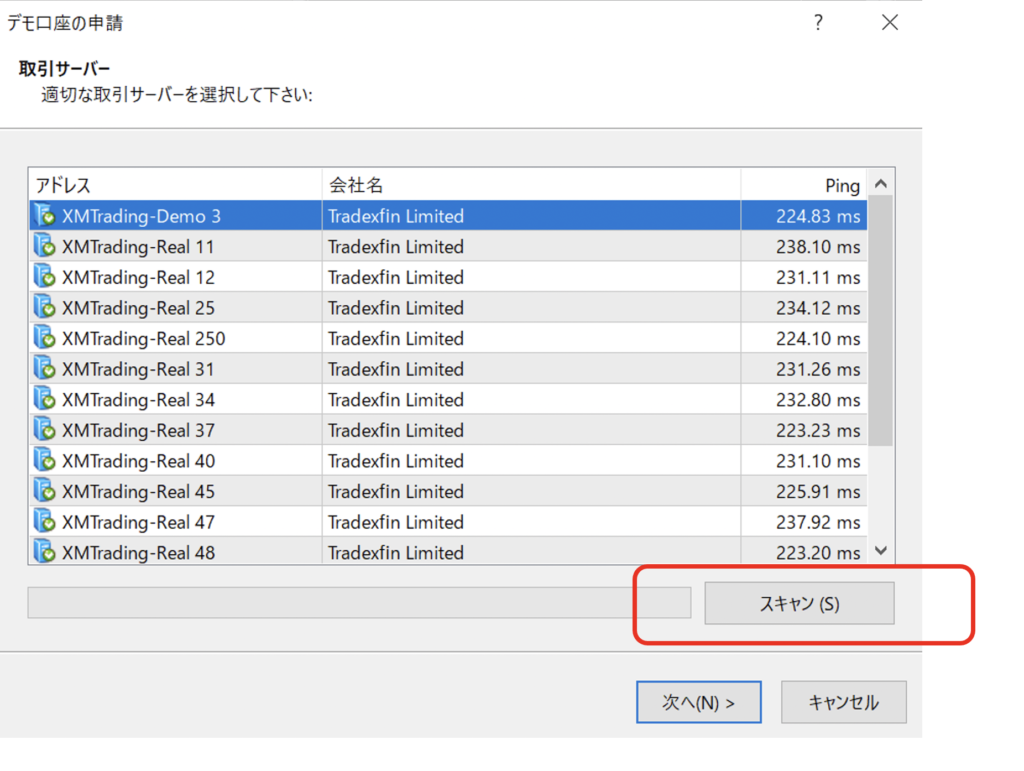
Task: Click the scroll up arrow of server list
Action: pyautogui.click(x=881, y=183)
